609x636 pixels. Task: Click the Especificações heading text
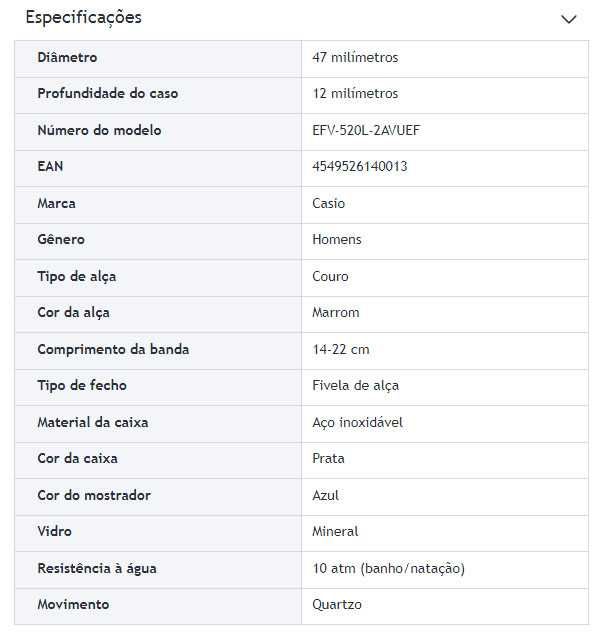tap(83, 18)
